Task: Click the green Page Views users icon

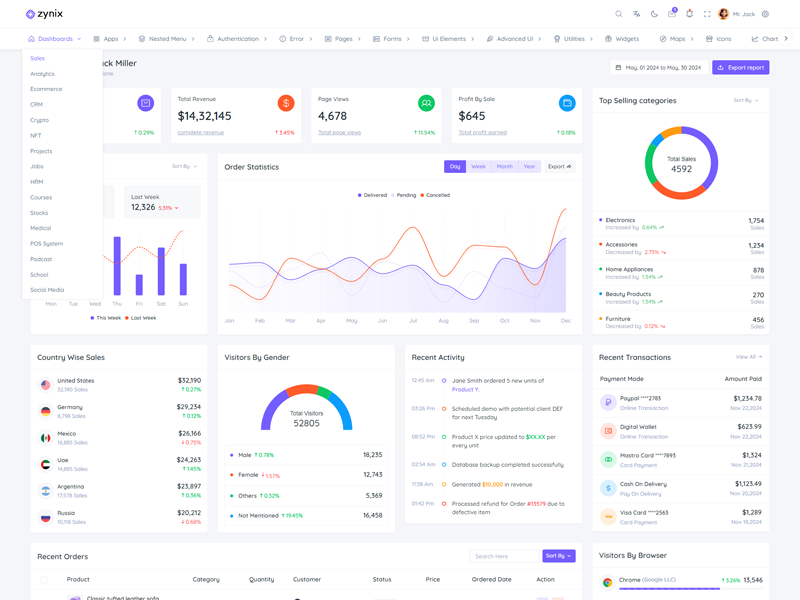Action: (426, 103)
